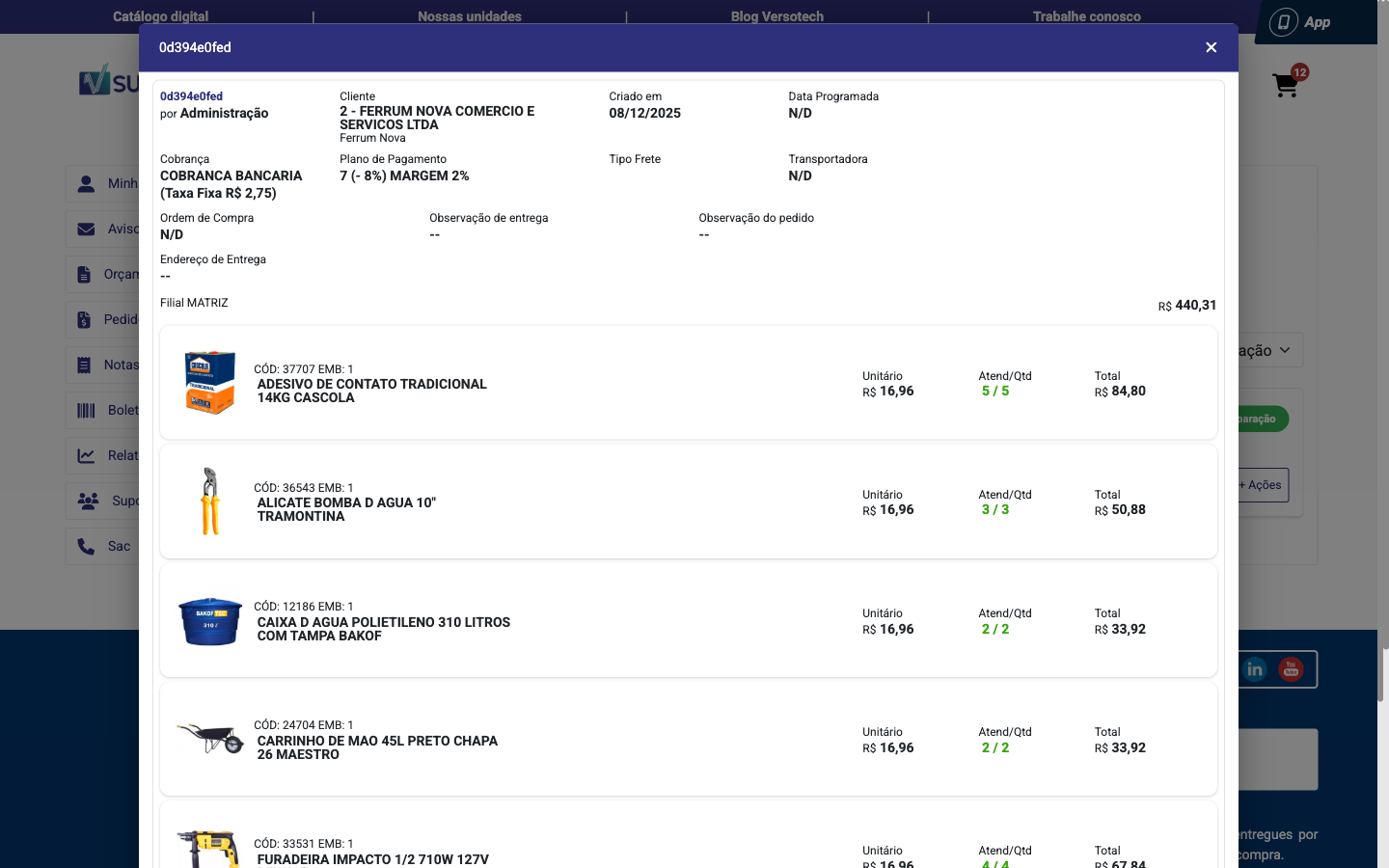
Task: Click the Minha conta person icon
Action: 88,183
